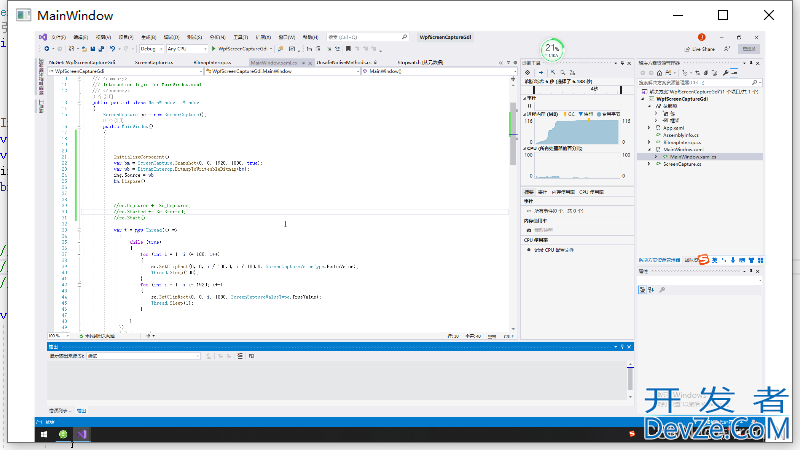
Task: Click the bookmark icon in toolbar
Action: (348, 49)
